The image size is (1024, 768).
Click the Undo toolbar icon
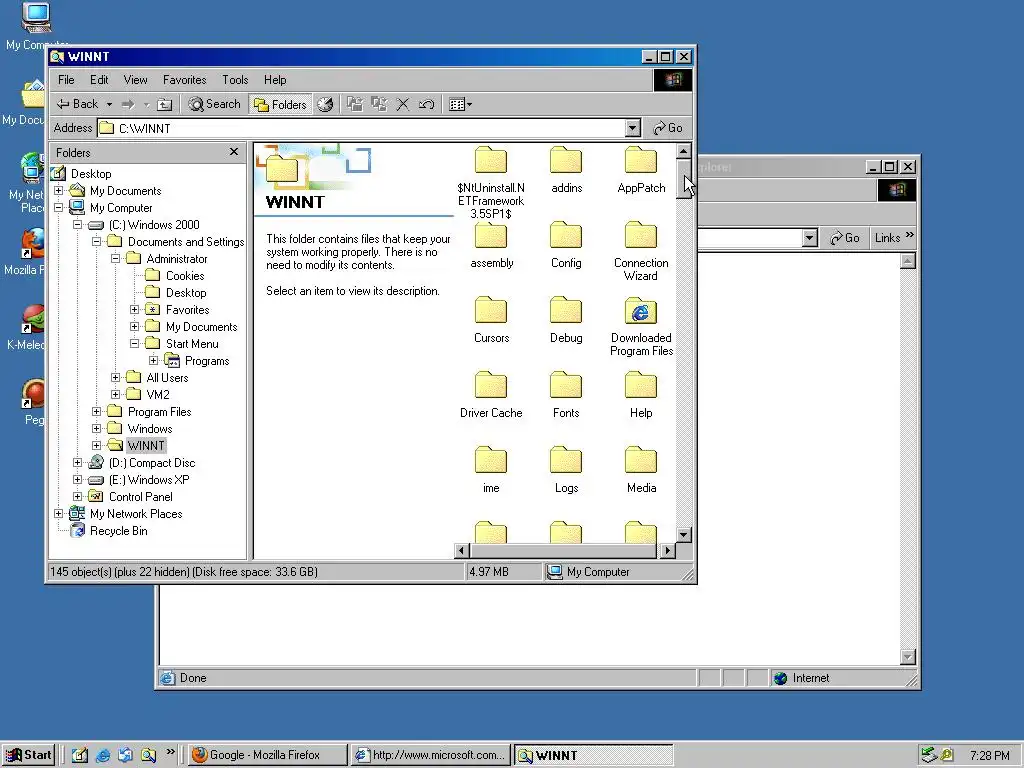(426, 104)
